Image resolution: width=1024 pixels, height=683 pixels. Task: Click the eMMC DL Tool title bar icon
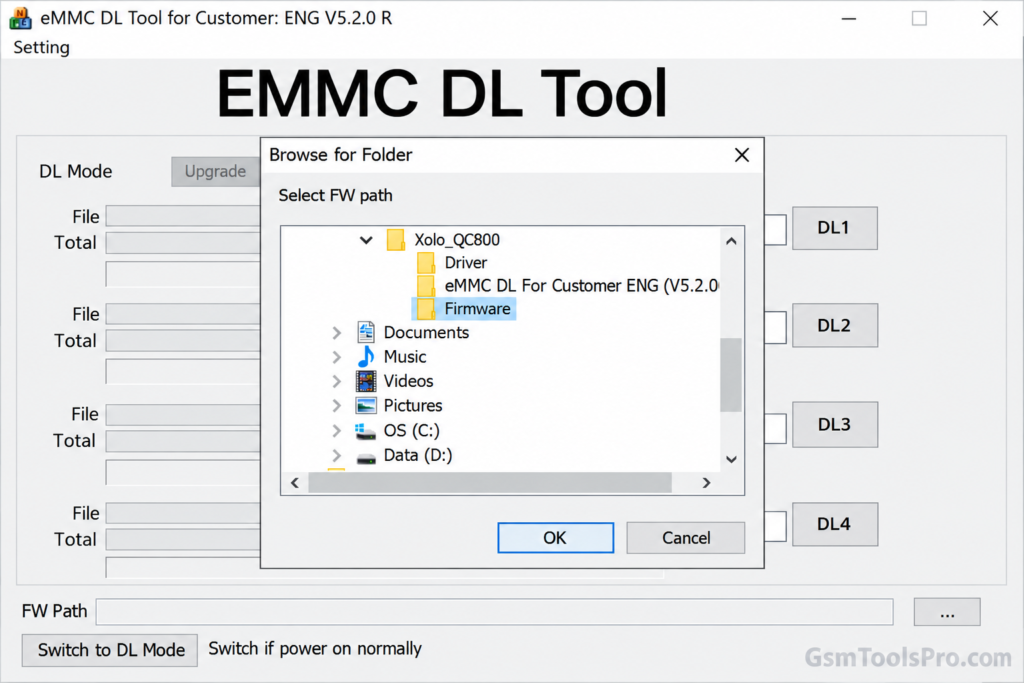point(20,18)
